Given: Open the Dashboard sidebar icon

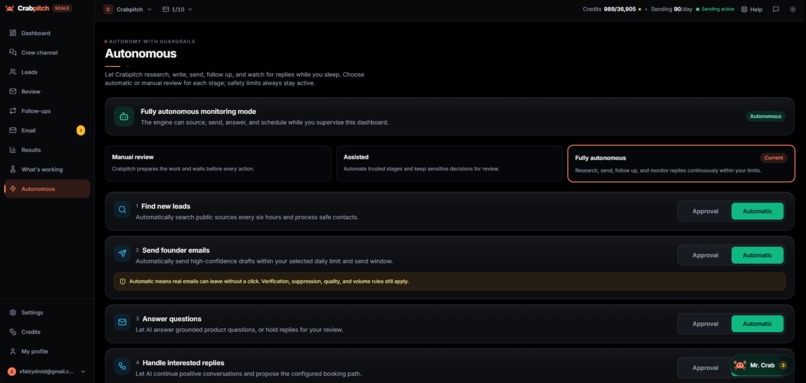Looking at the screenshot, I should [x=13, y=33].
